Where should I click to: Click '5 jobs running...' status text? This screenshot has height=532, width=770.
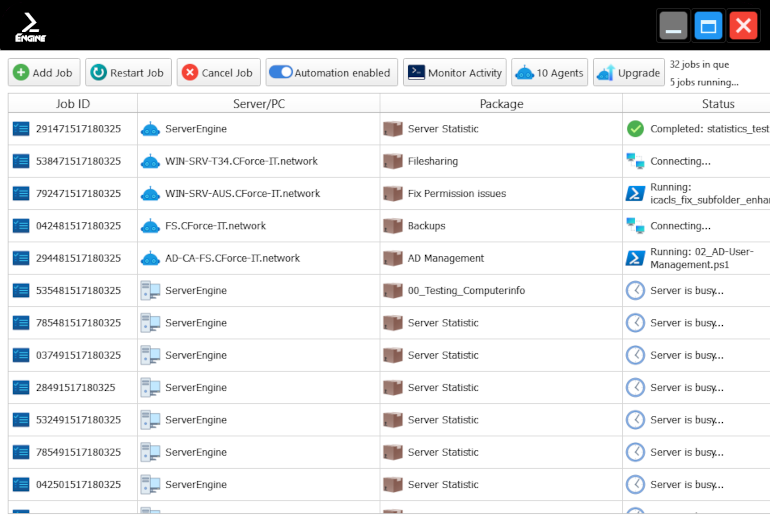(704, 82)
